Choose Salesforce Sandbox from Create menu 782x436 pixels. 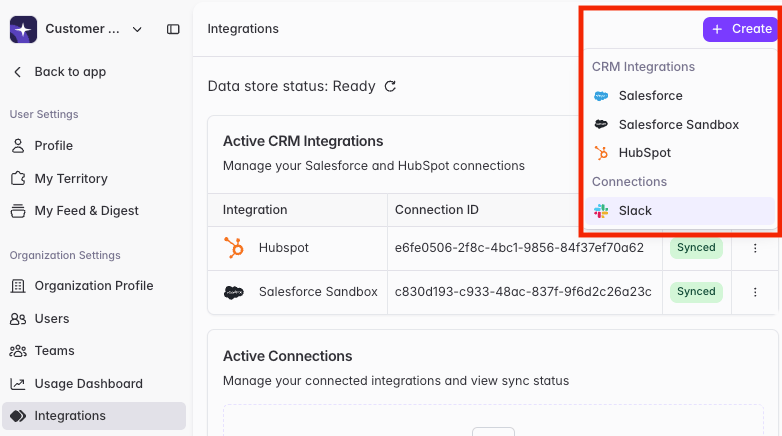coord(679,125)
